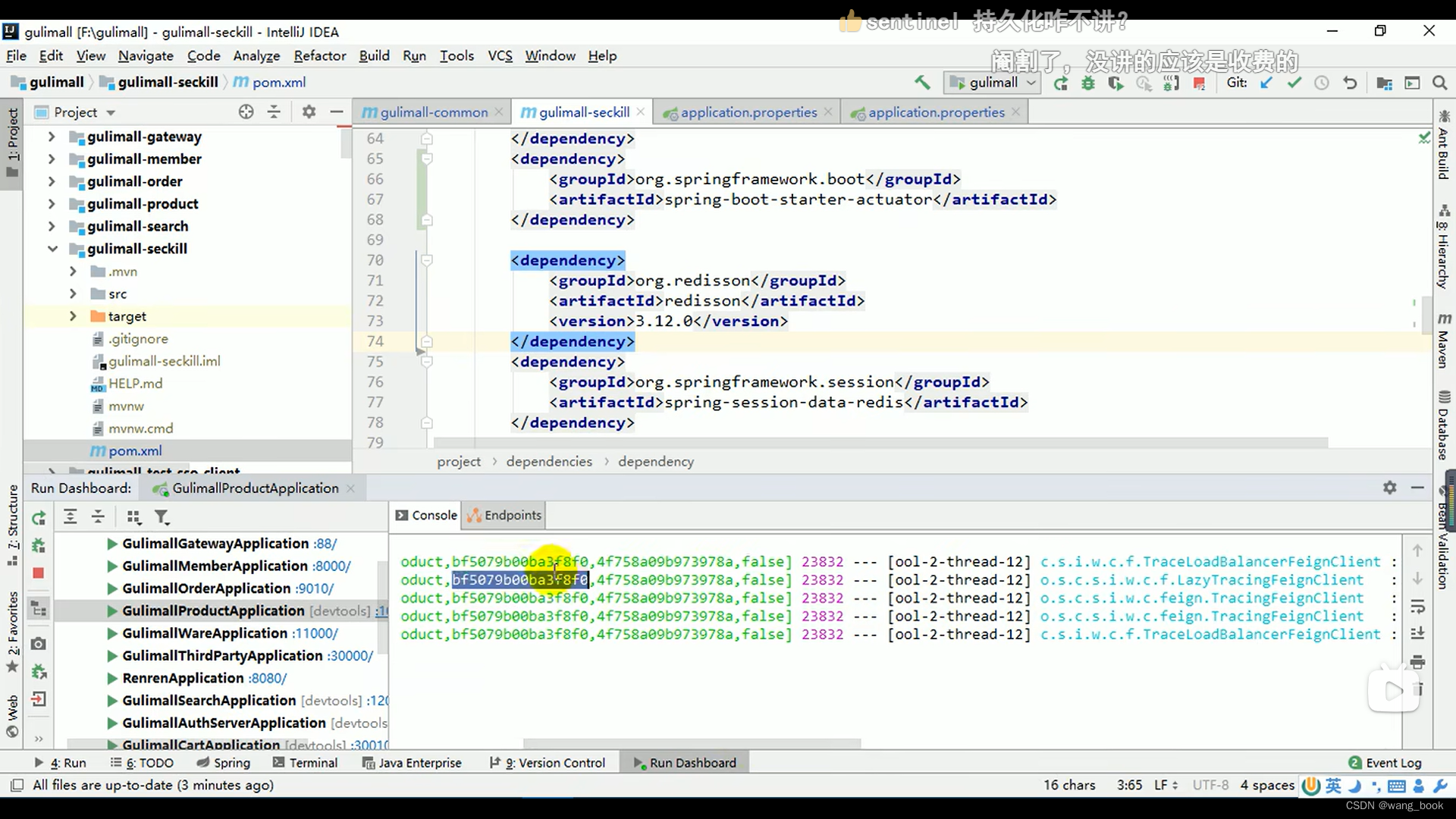Screen dimensions: 1456x819
Task: Click the Build project hammer icon
Action: pos(922,83)
